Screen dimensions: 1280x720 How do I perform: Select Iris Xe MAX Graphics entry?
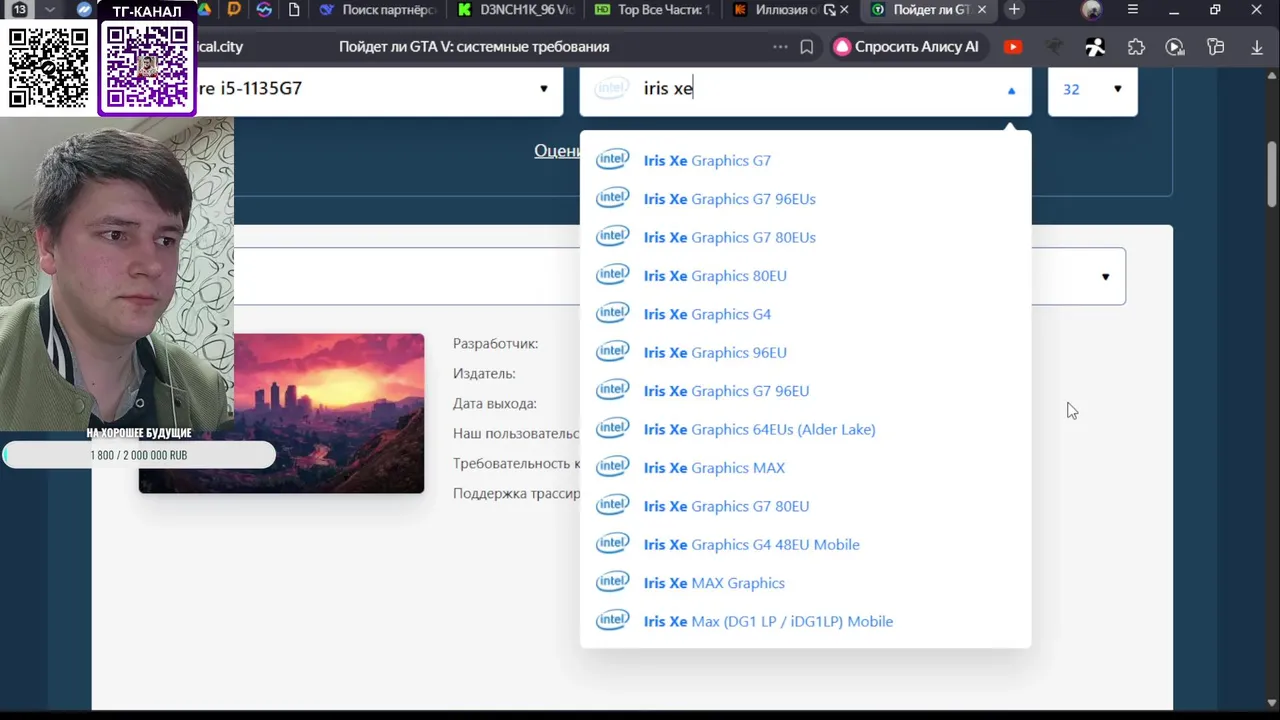coord(805,583)
